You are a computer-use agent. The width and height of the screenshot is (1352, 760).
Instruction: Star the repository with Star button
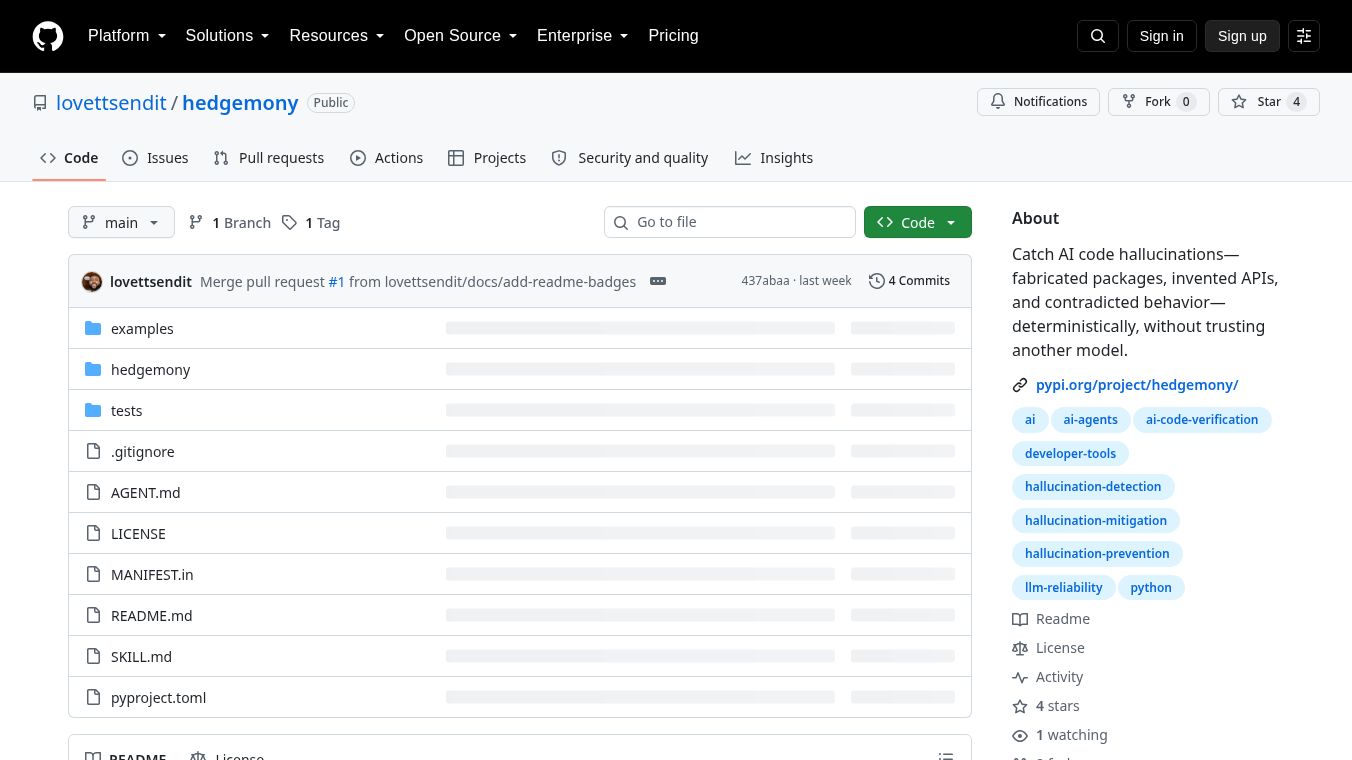click(1269, 102)
